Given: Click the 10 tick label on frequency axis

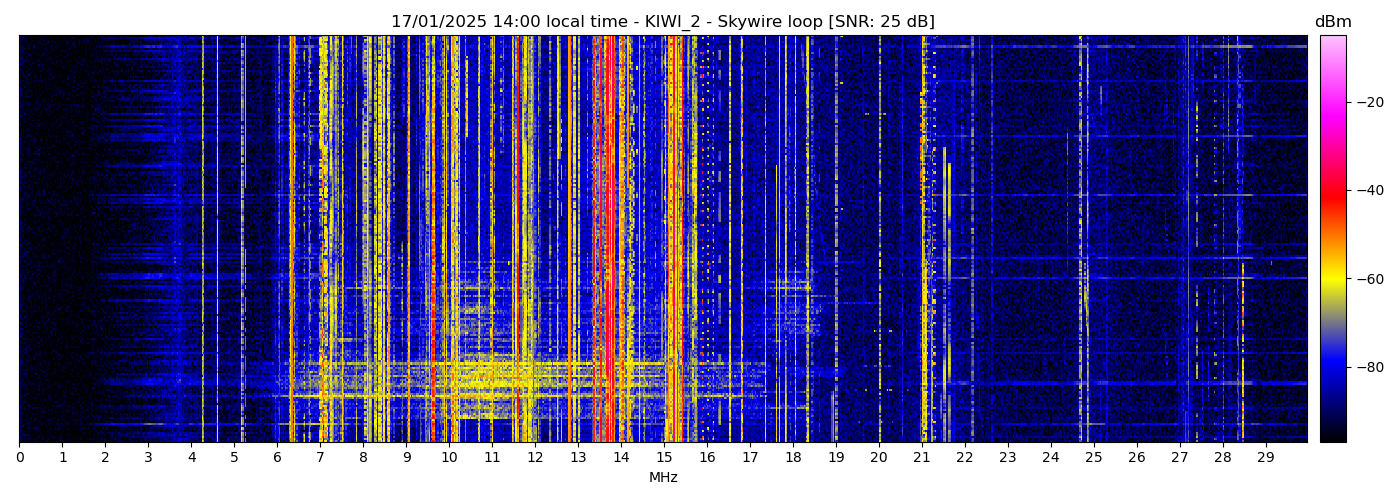Looking at the screenshot, I should 449,457.
